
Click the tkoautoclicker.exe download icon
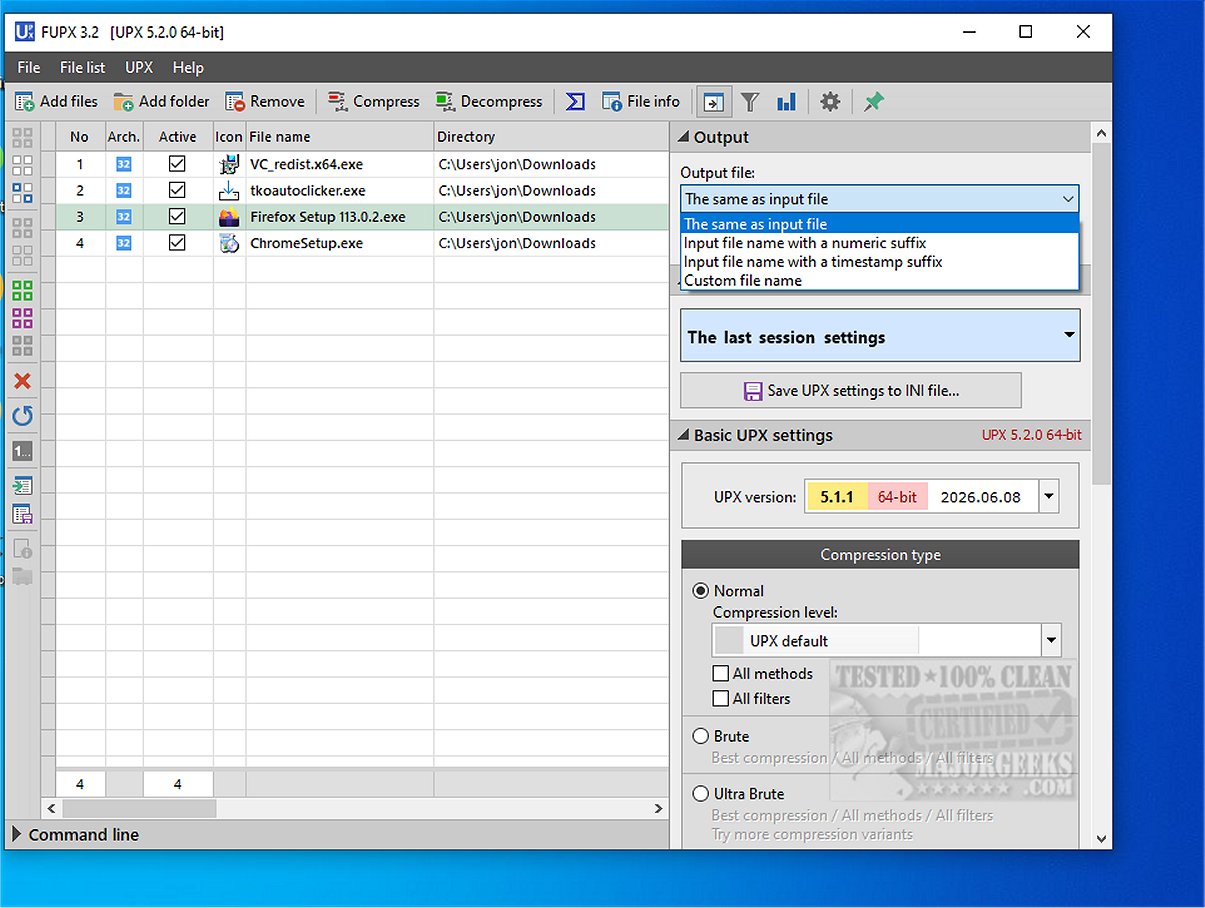(229, 190)
